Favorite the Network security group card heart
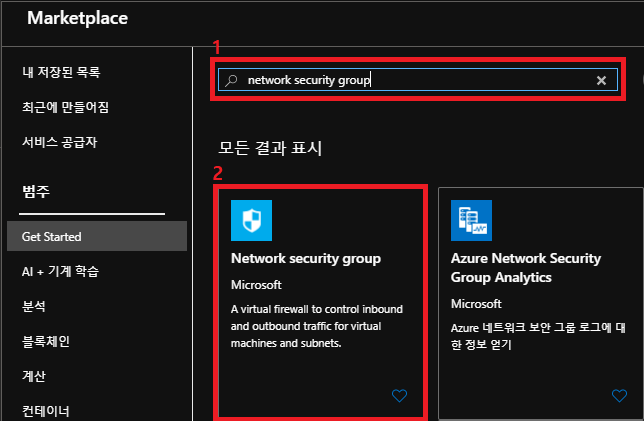The image size is (644, 421). pos(399,396)
